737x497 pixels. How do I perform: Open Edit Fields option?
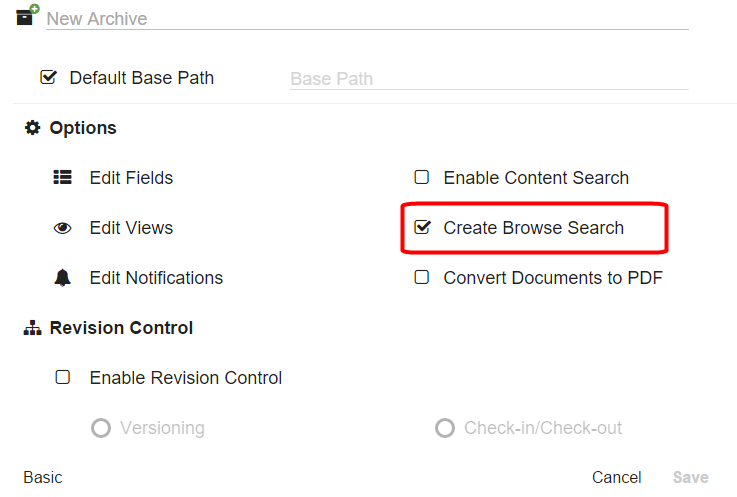pyautogui.click(x=131, y=178)
